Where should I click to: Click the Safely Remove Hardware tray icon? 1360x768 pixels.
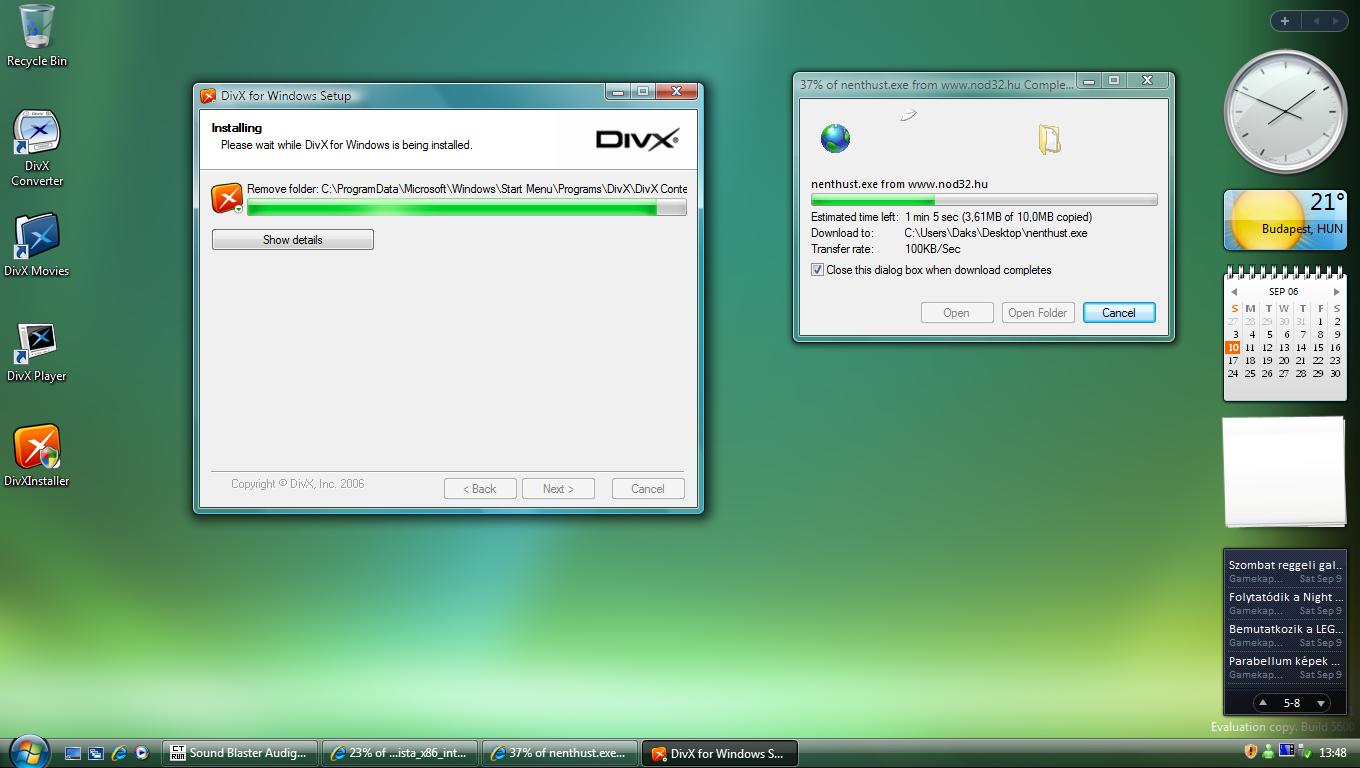pyautogui.click(x=1305, y=752)
